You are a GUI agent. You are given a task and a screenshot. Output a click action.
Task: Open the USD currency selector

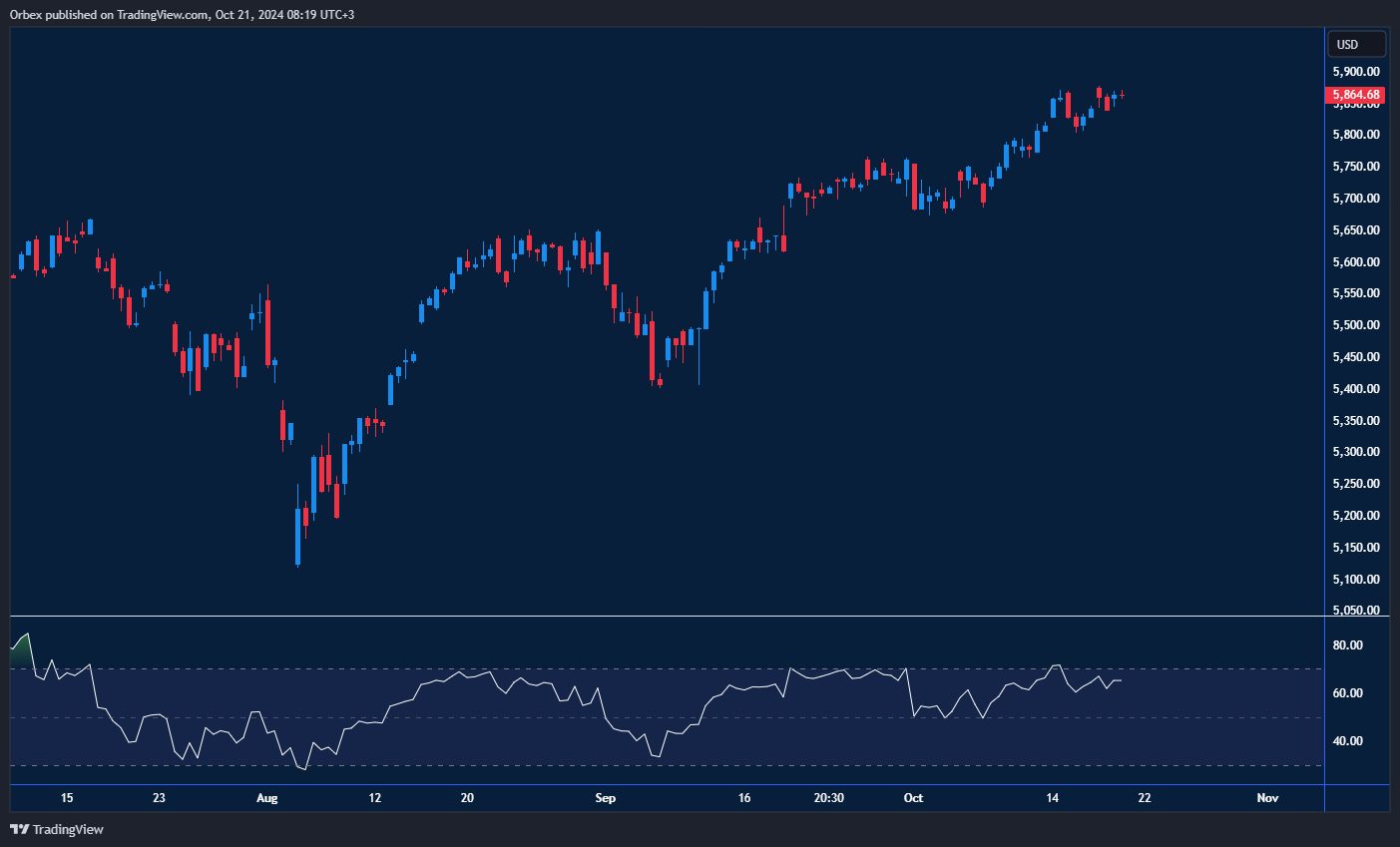tap(1356, 45)
